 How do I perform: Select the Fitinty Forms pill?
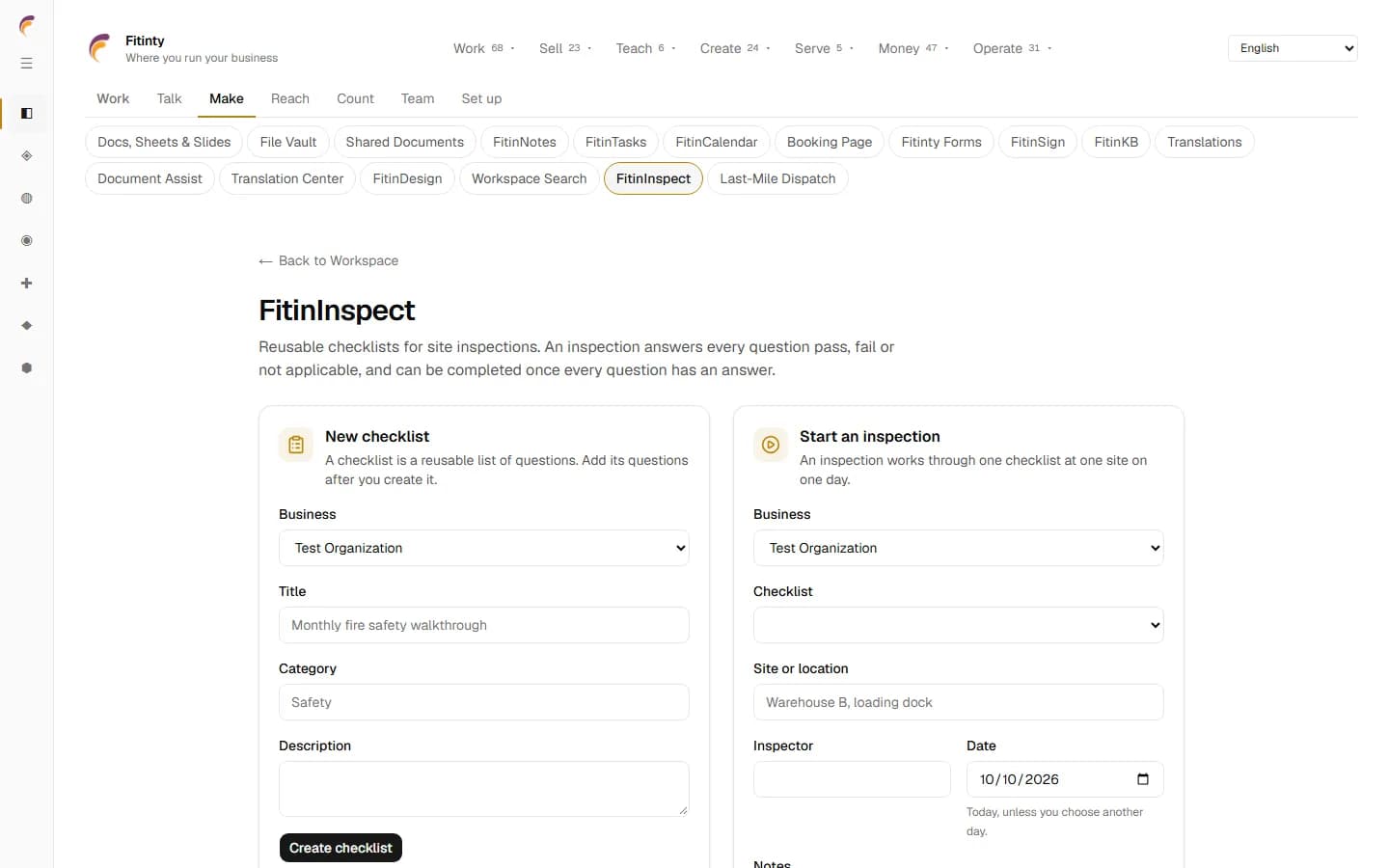click(x=941, y=142)
